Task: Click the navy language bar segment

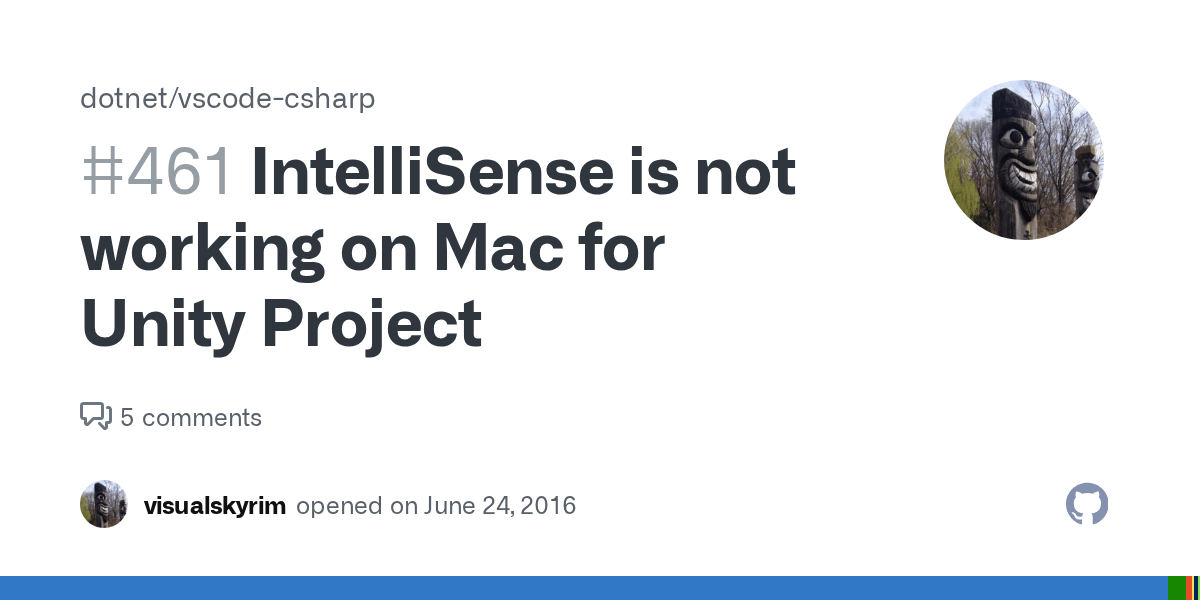Action: [1196, 588]
